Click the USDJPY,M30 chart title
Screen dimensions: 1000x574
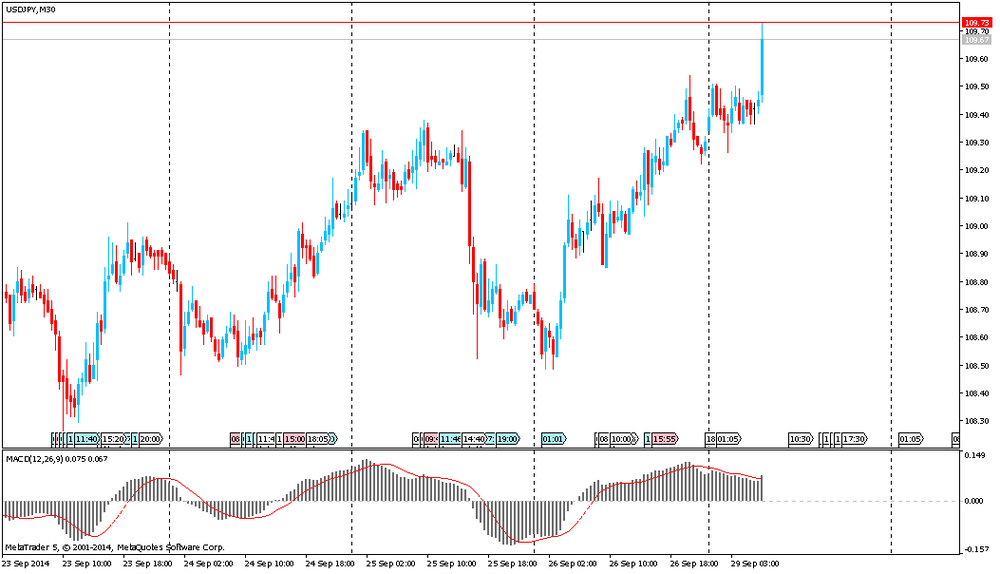coord(31,10)
